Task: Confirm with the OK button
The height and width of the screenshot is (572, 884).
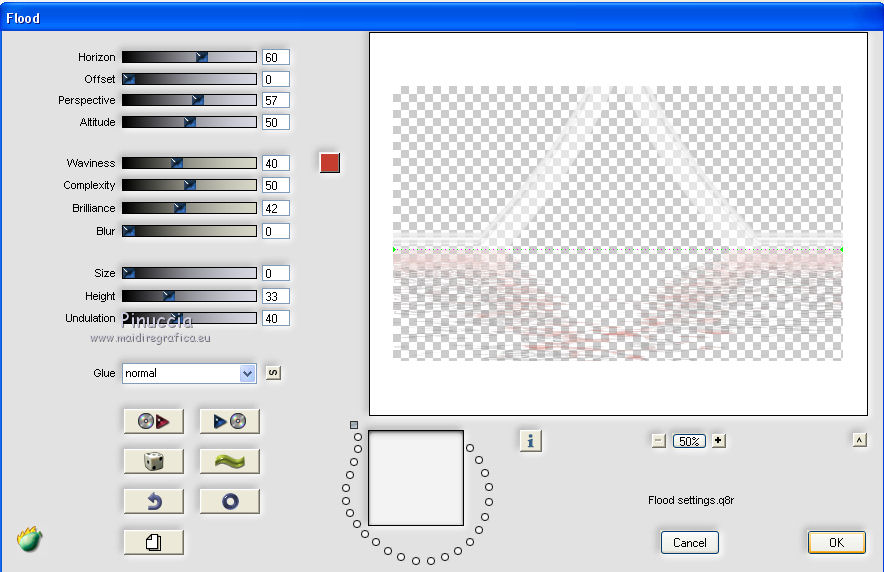Action: pyautogui.click(x=836, y=542)
